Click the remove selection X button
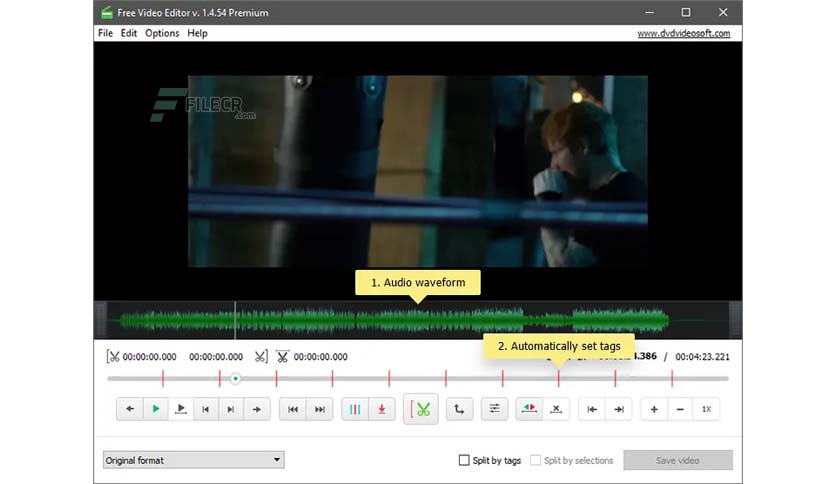Image resolution: width=836 pixels, height=484 pixels. click(x=556, y=409)
